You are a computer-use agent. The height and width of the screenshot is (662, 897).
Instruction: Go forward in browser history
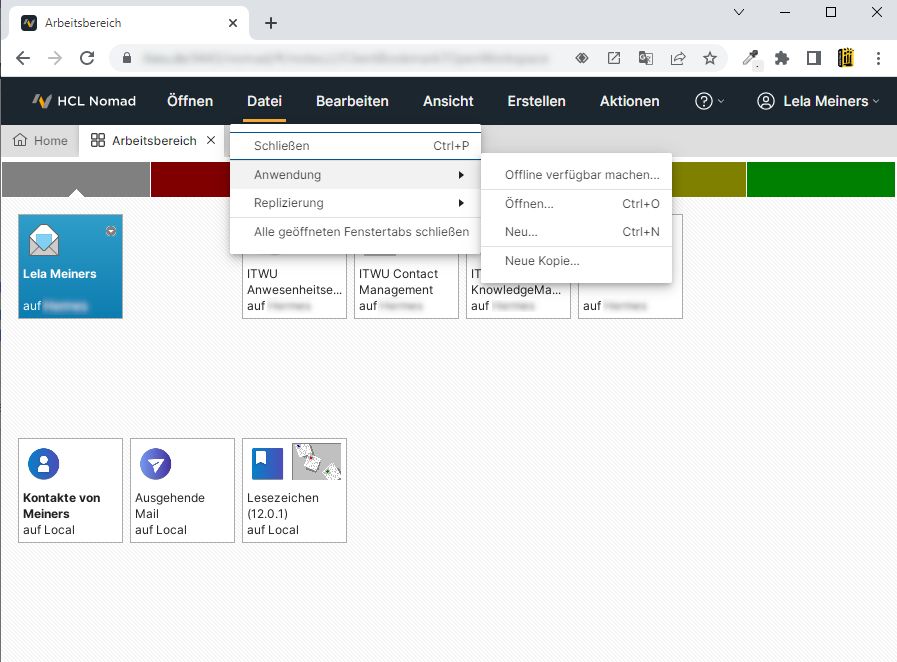pos(55,58)
